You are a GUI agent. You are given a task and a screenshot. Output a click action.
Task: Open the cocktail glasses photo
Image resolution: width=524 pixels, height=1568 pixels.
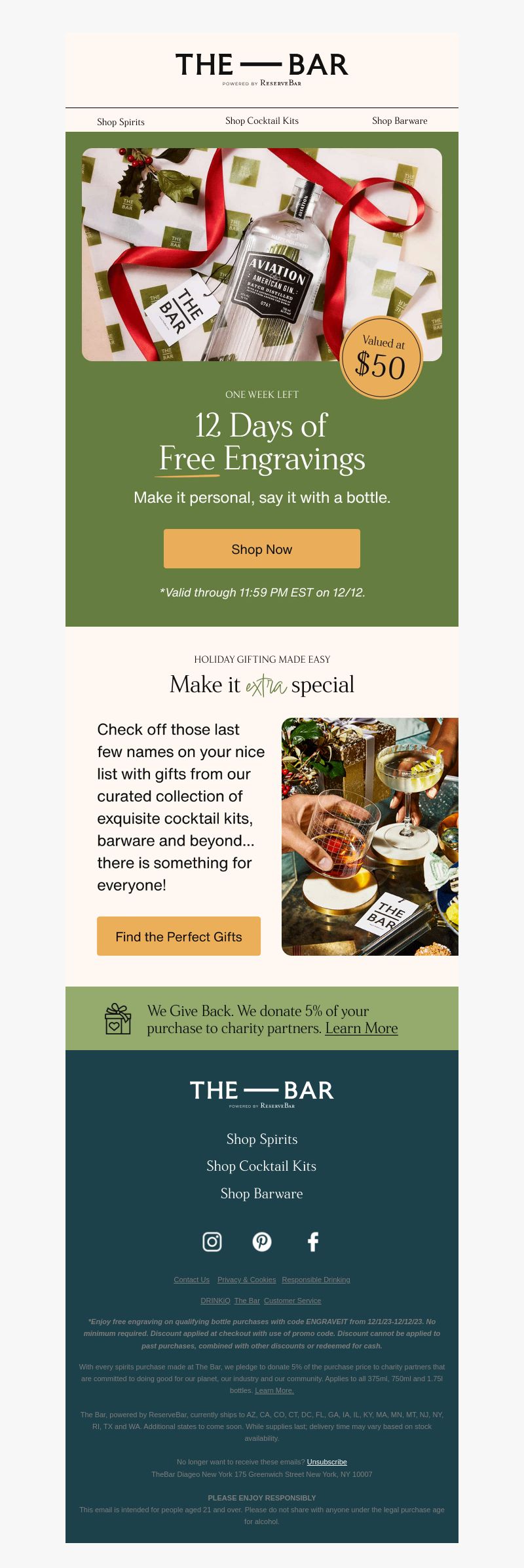coord(370,836)
